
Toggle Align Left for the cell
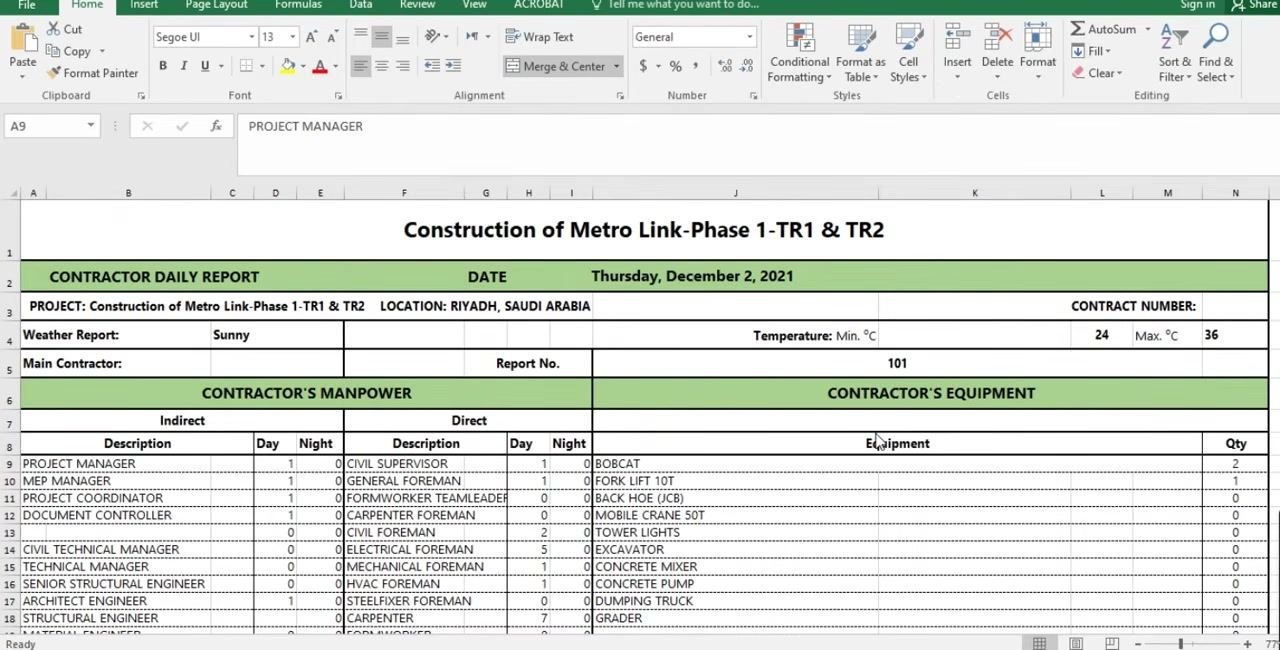point(361,66)
